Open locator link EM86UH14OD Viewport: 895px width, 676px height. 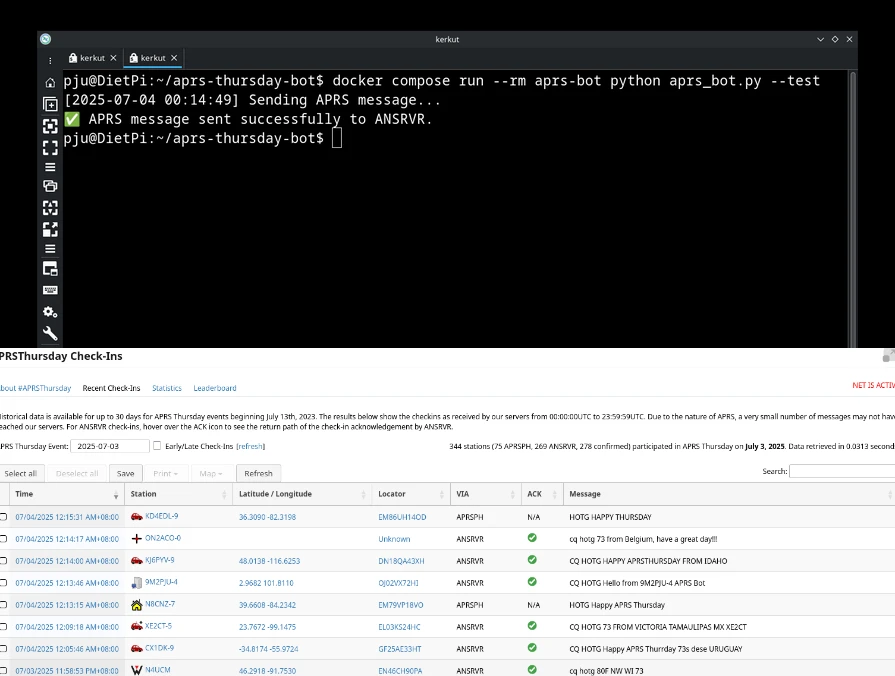(x=402, y=517)
